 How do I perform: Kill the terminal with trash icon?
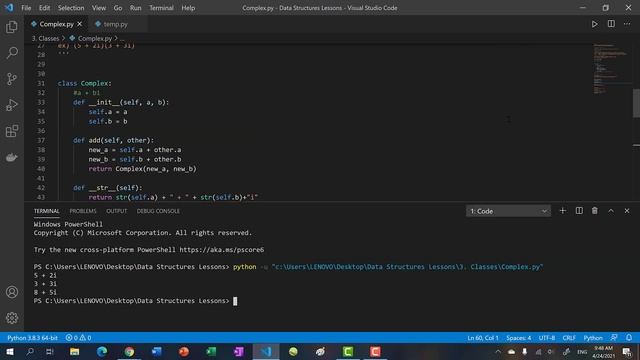point(595,211)
